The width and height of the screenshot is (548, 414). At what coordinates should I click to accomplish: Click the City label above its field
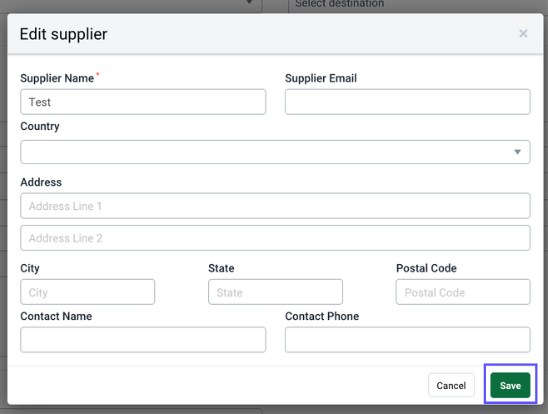(30, 268)
